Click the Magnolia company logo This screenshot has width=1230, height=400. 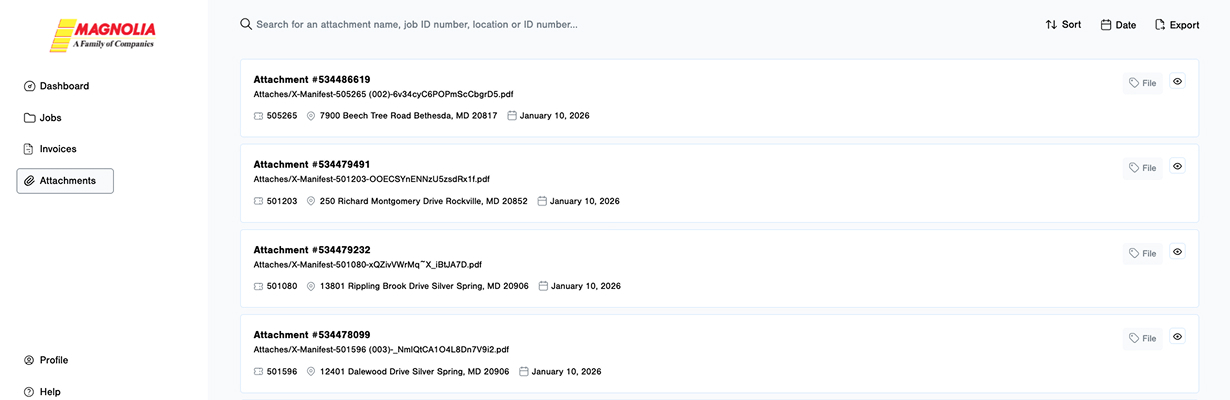click(x=101, y=35)
